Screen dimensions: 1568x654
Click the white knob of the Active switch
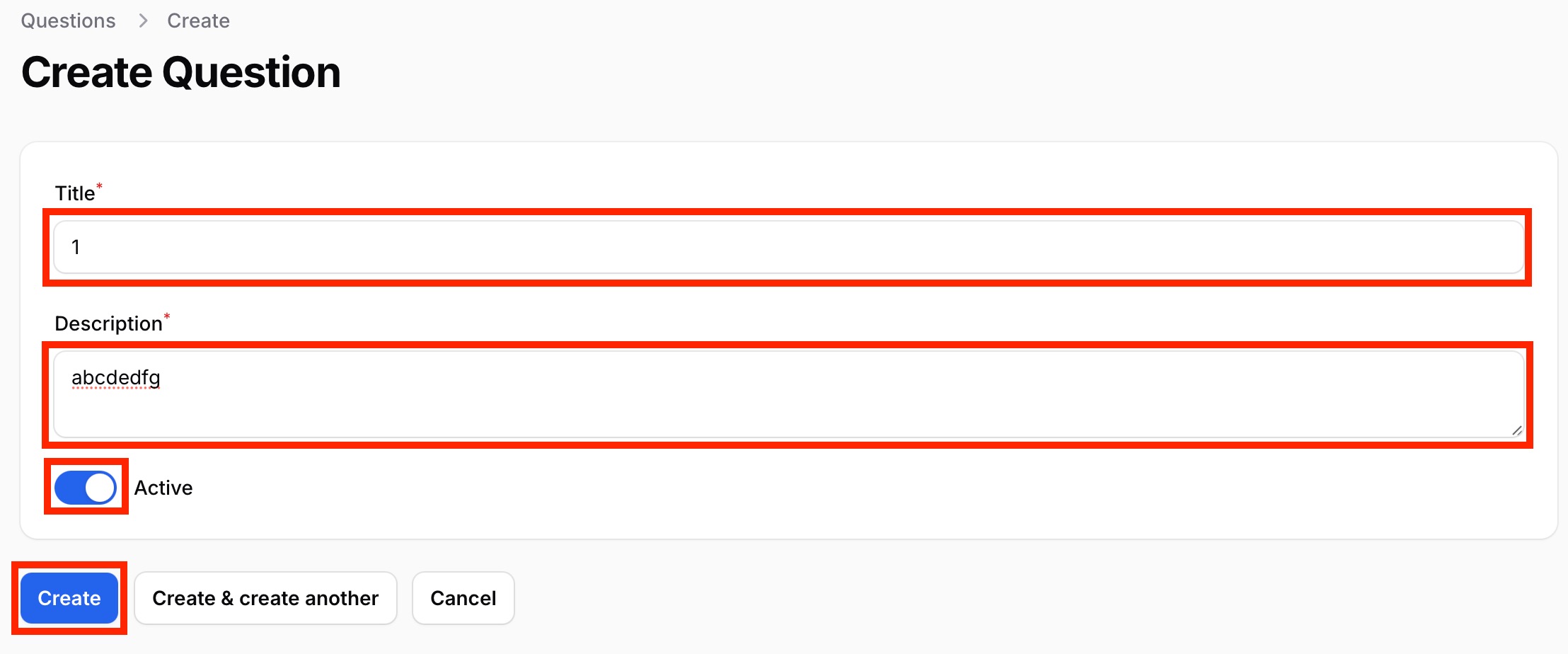tap(100, 488)
